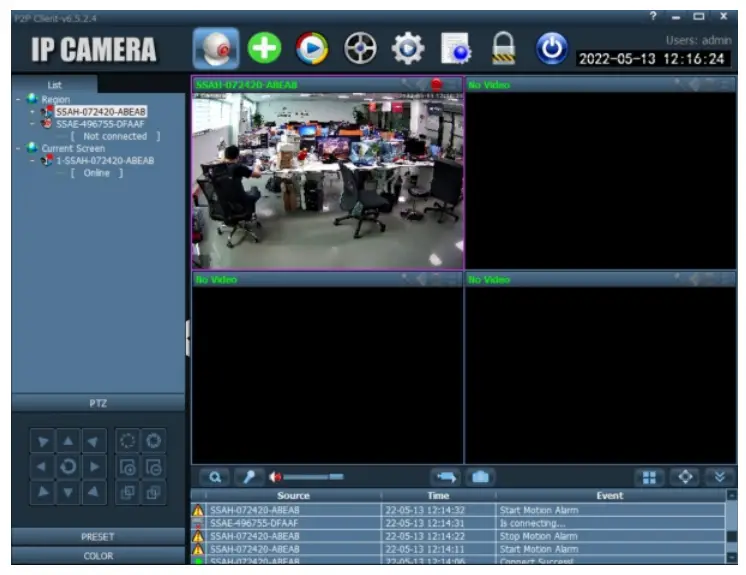Viewport: 746px width, 575px height.
Task: Switch the four-pane grid layout icon
Action: 649,478
